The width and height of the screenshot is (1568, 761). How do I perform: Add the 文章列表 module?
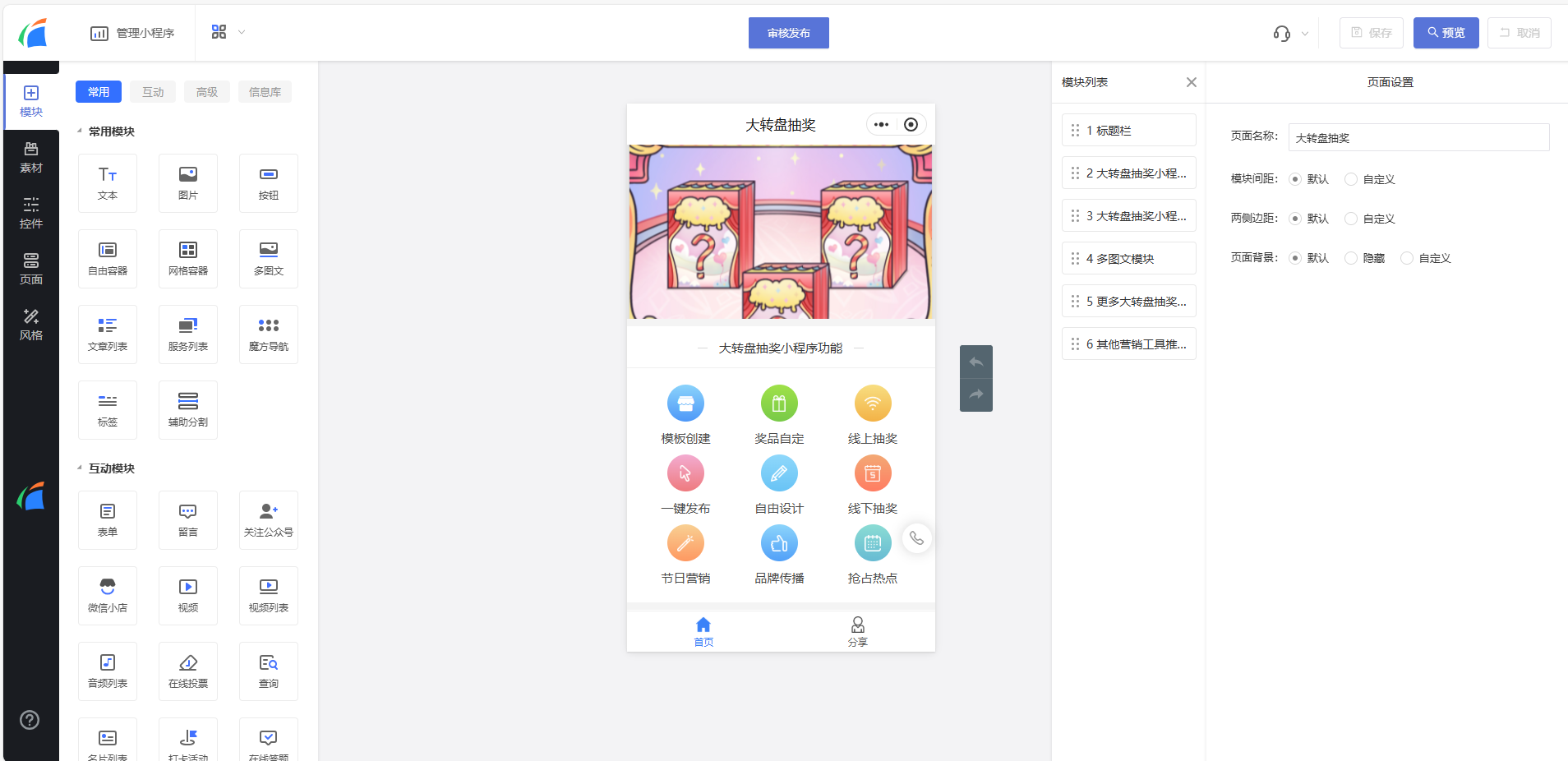click(108, 334)
